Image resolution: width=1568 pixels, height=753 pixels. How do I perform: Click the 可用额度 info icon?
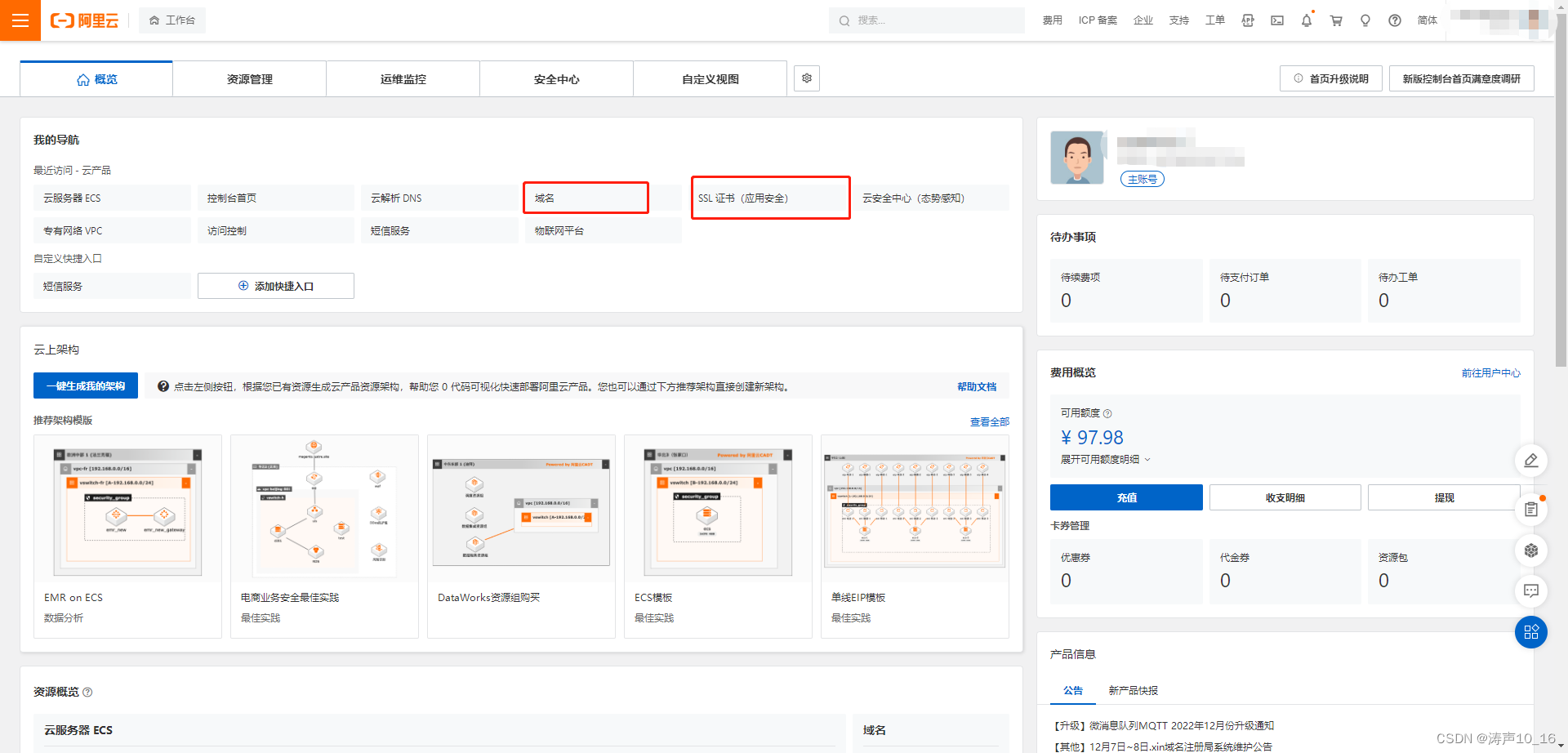(x=1107, y=413)
